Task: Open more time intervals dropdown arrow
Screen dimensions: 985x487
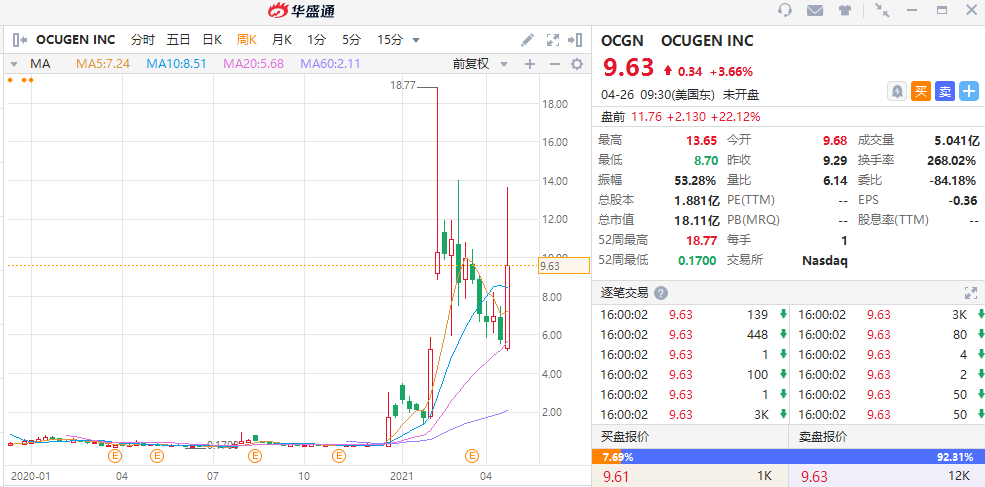Action: (x=416, y=41)
